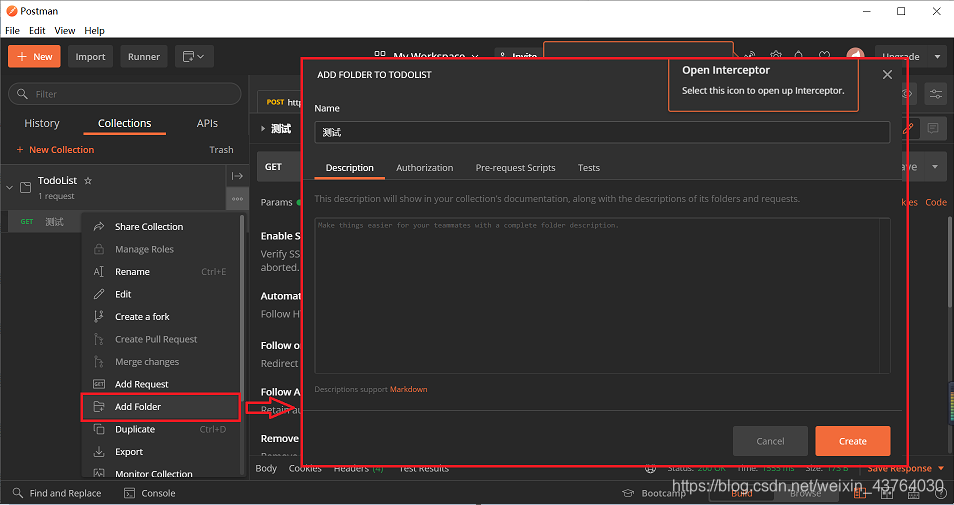Click the folder description text area

[597, 295]
